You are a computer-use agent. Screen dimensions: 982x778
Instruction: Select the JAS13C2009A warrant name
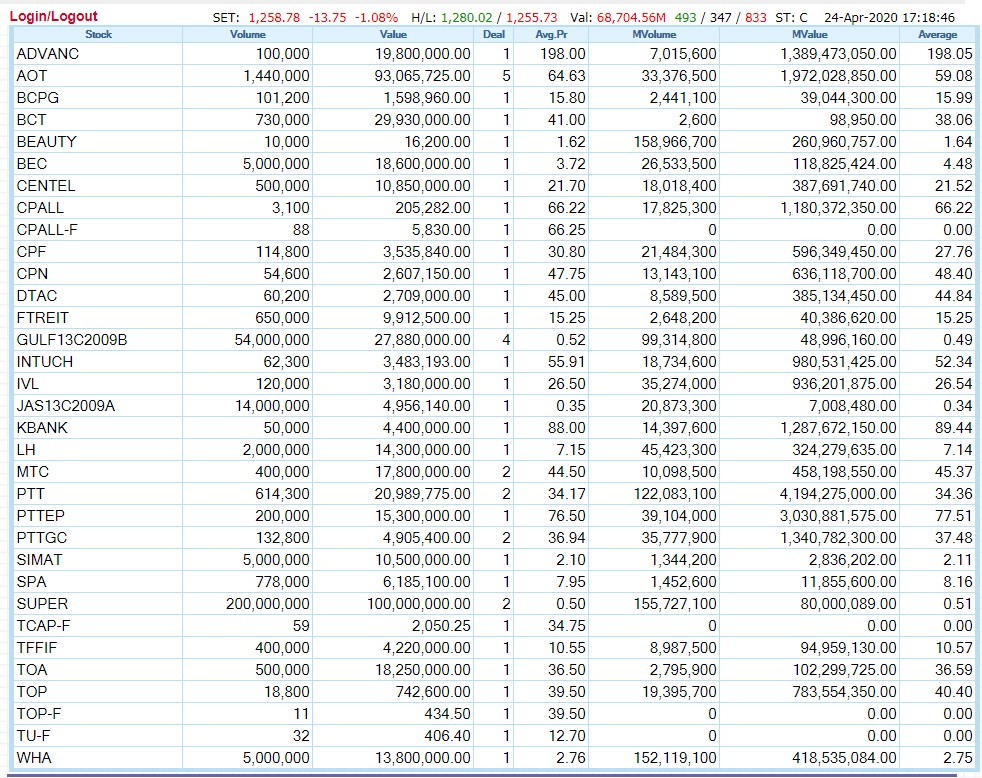tap(66, 405)
